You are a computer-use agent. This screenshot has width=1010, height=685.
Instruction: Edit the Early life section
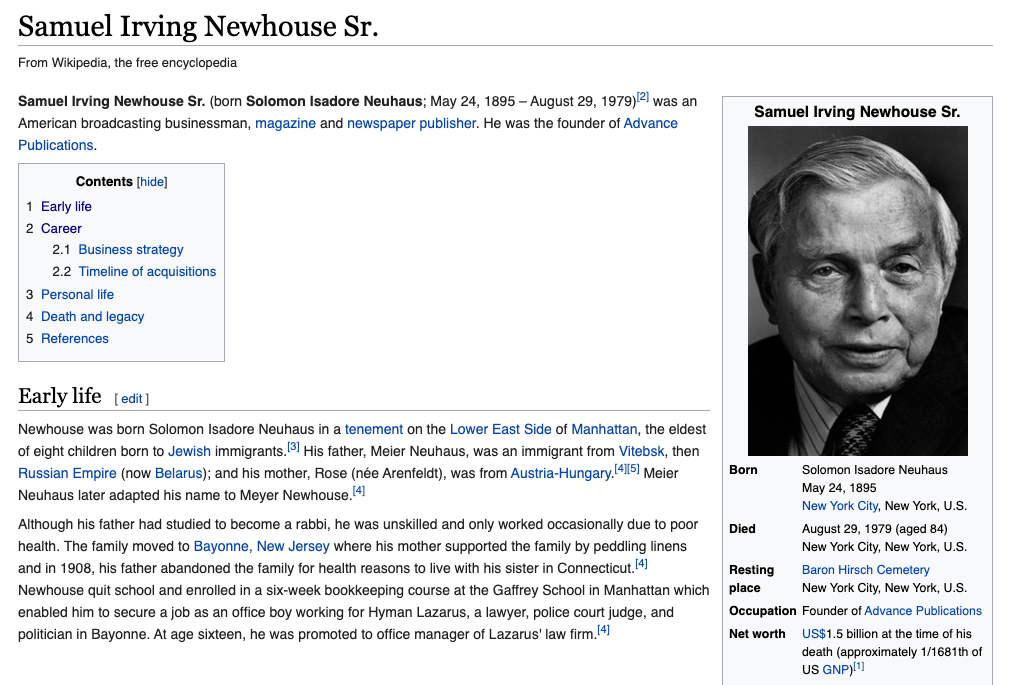(132, 398)
